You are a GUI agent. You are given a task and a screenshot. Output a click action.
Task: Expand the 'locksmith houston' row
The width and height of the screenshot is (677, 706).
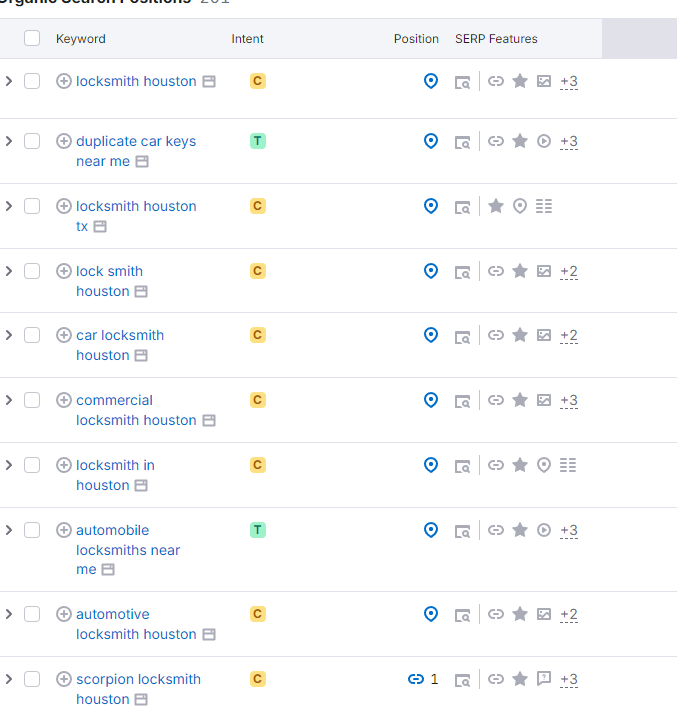click(x=9, y=81)
